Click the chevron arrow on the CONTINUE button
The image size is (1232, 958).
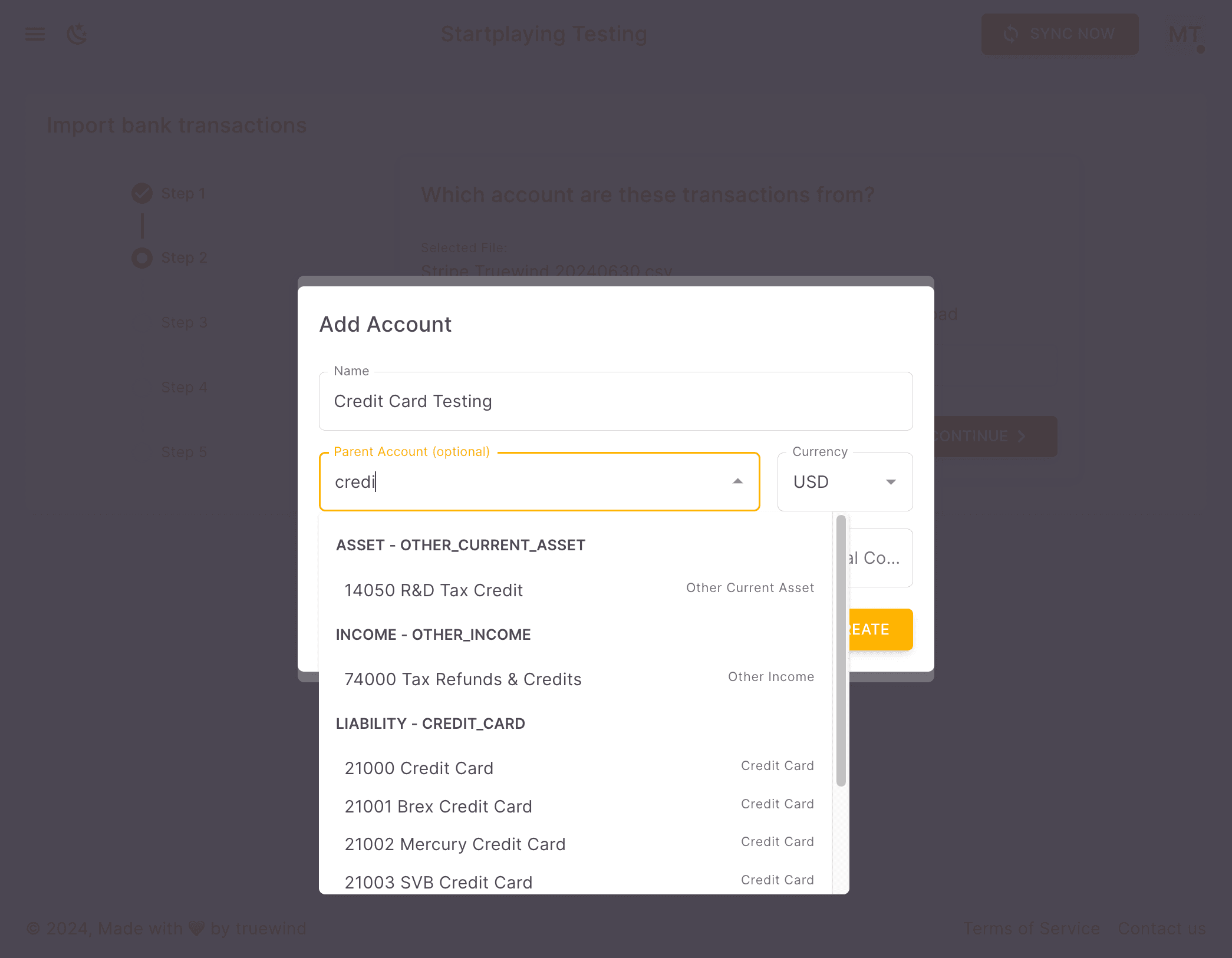pos(1021,437)
